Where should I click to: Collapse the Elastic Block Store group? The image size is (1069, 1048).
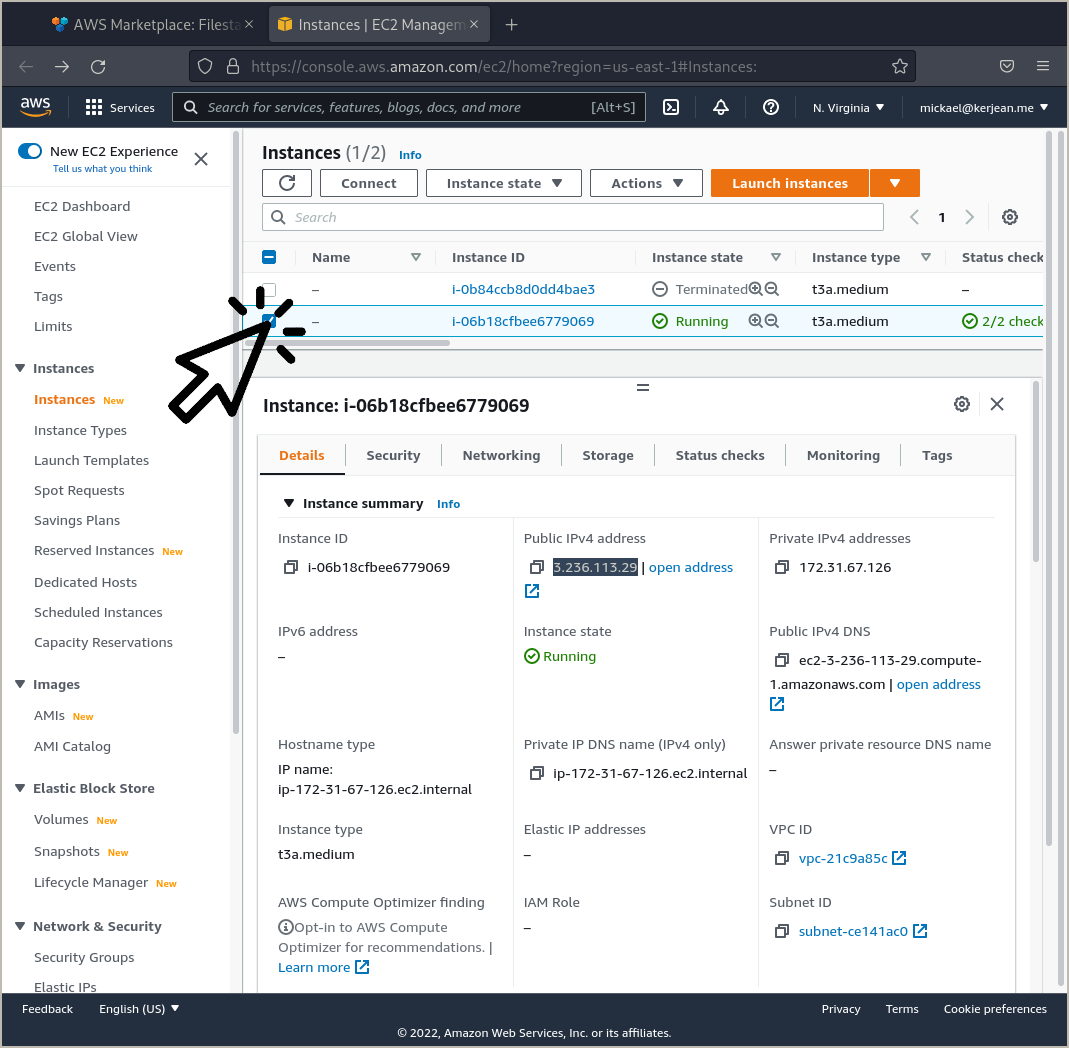point(20,788)
